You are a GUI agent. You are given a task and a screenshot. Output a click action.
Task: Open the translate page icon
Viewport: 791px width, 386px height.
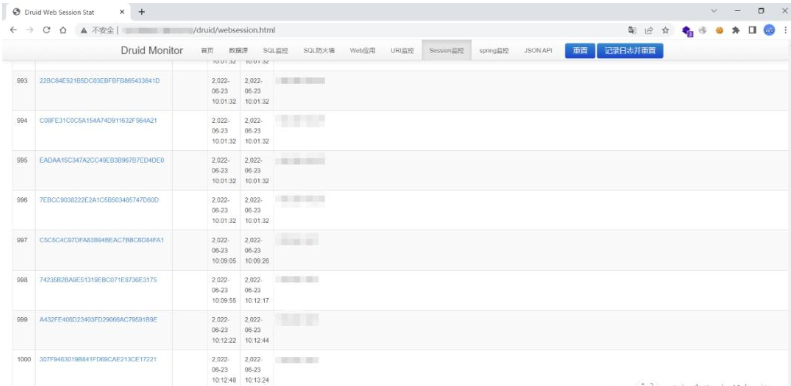632,30
